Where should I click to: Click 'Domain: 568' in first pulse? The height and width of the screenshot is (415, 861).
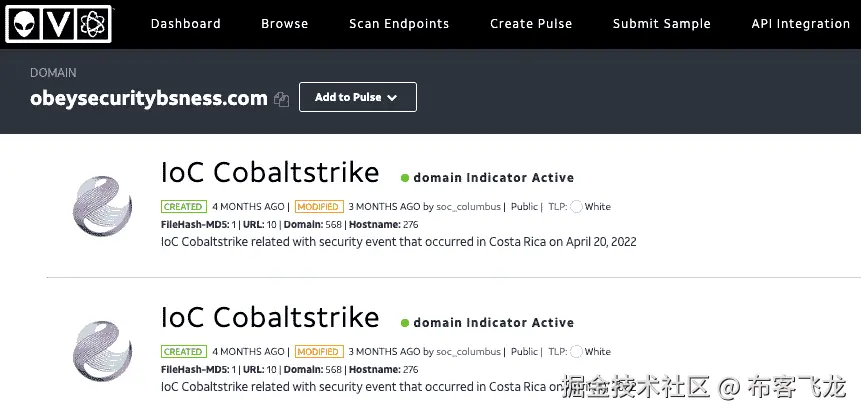pyautogui.click(x=312, y=225)
